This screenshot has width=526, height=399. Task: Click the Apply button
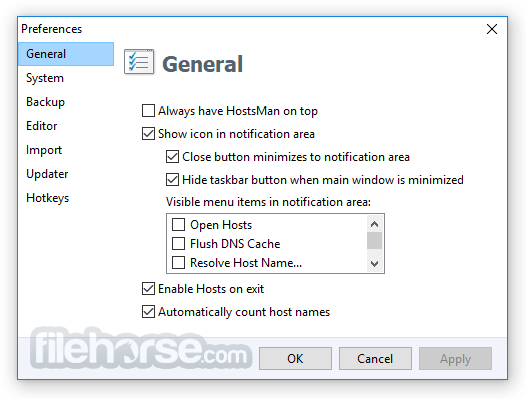tap(455, 359)
